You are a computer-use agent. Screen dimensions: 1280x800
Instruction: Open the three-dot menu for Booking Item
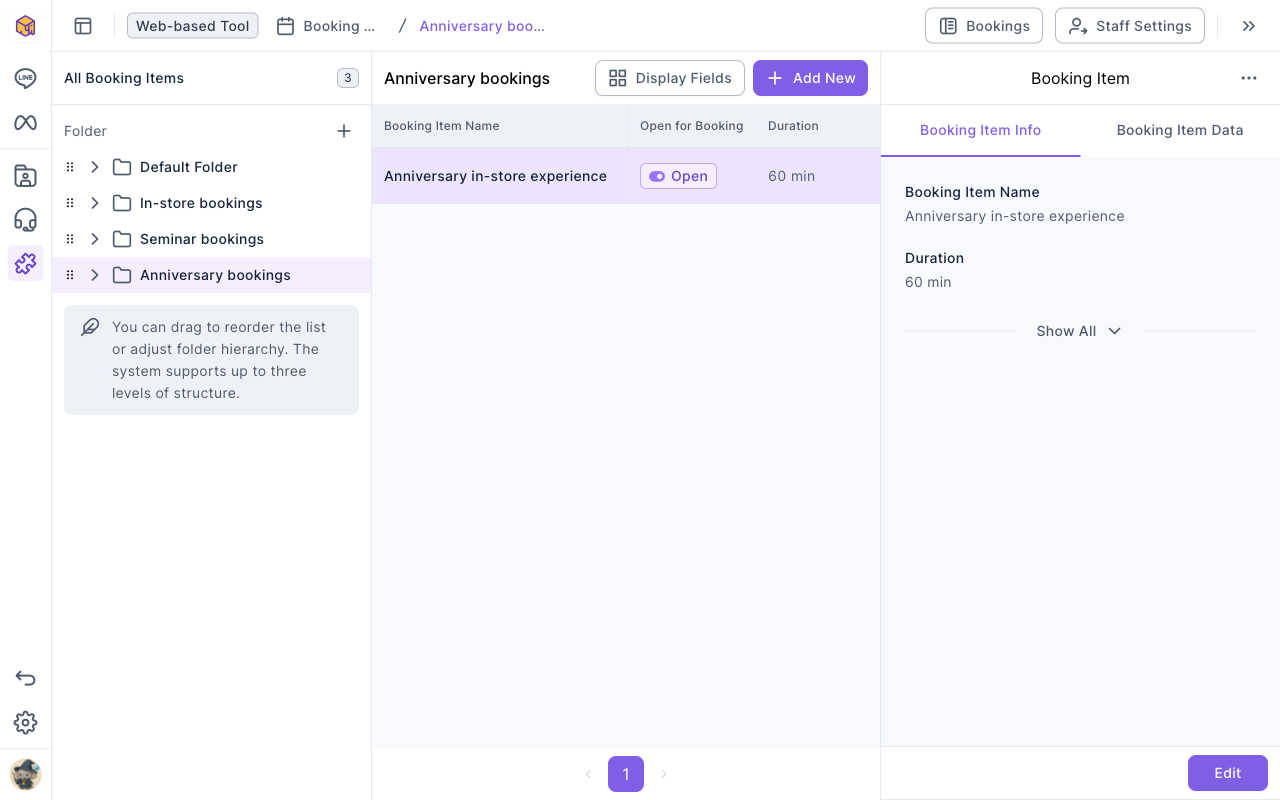(x=1249, y=78)
